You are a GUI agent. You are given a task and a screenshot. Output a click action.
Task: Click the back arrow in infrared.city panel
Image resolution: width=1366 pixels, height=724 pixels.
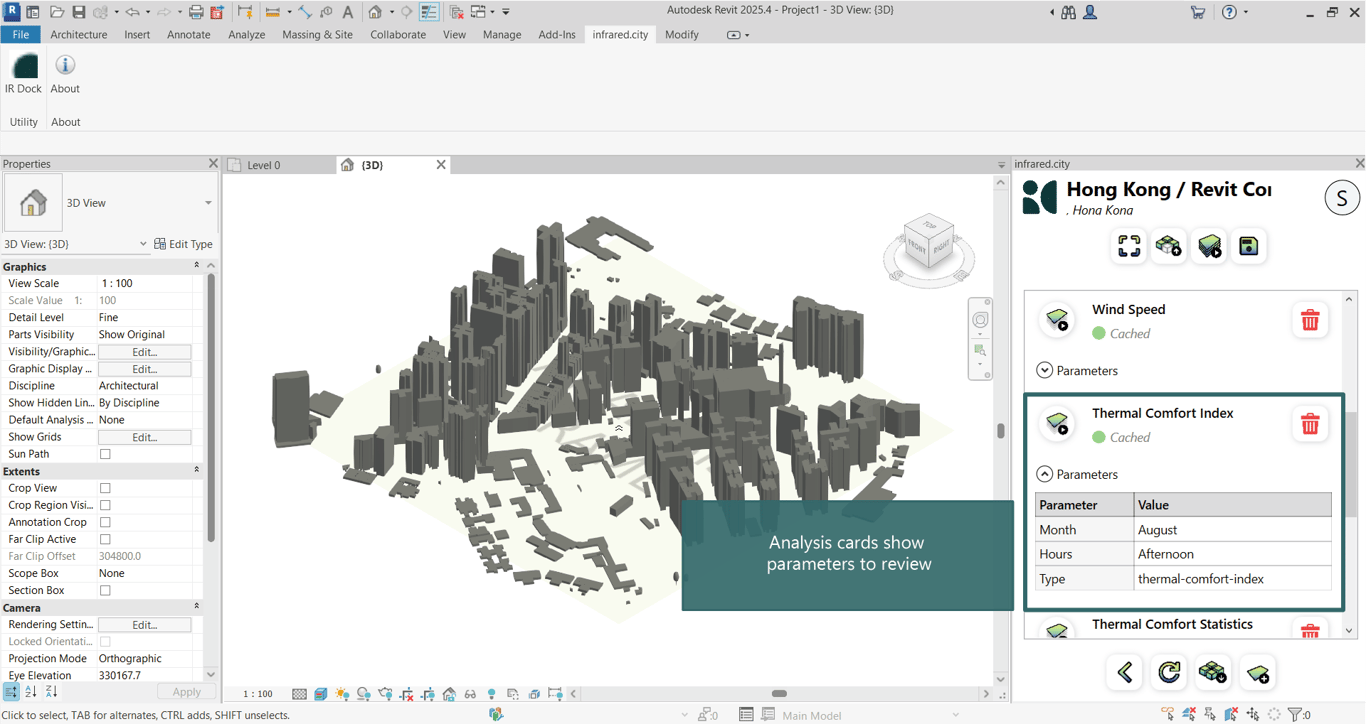pos(1125,672)
